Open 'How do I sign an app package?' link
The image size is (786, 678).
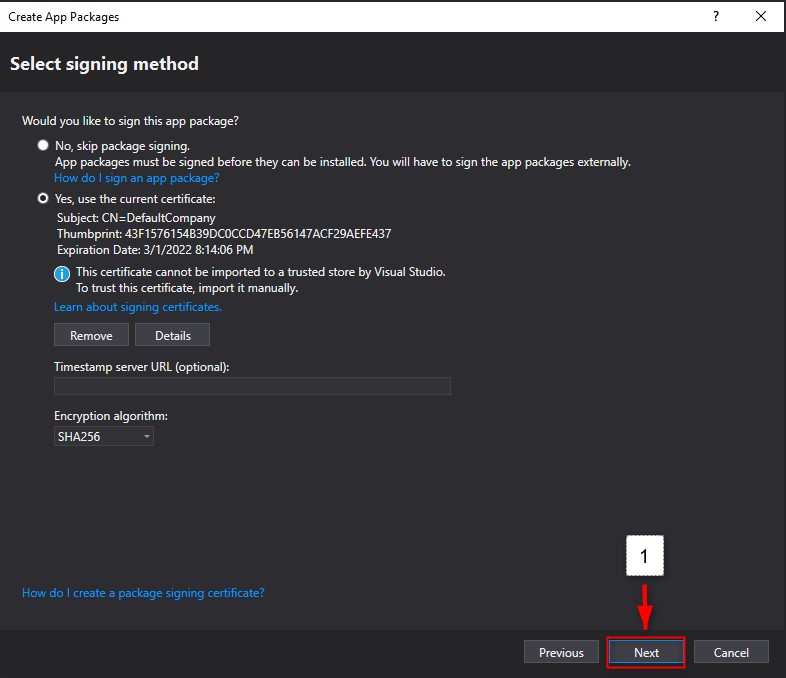(136, 178)
